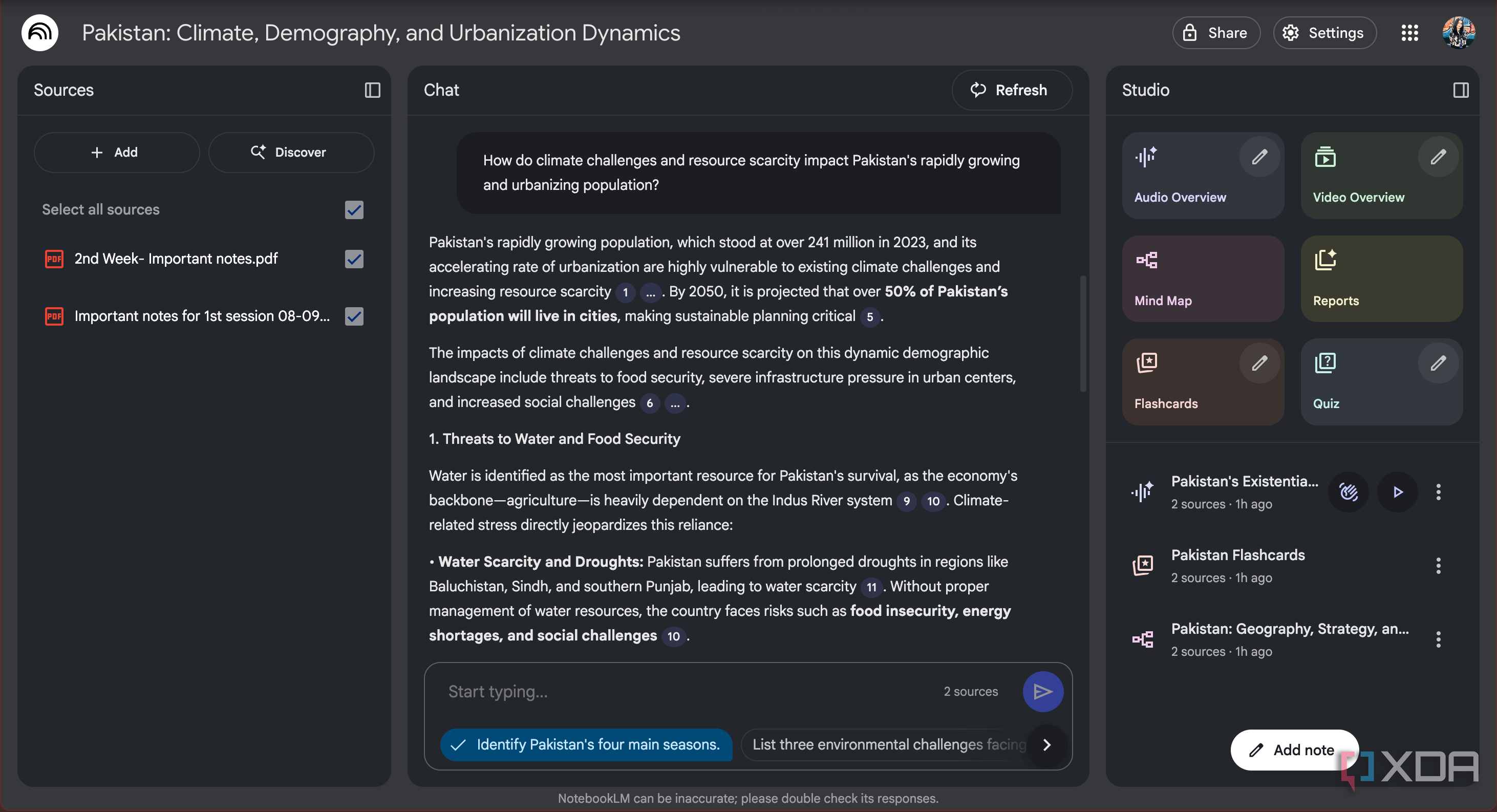Screen dimensions: 1497x812
Task: Open citation 9 reference
Action: pyautogui.click(x=907, y=501)
